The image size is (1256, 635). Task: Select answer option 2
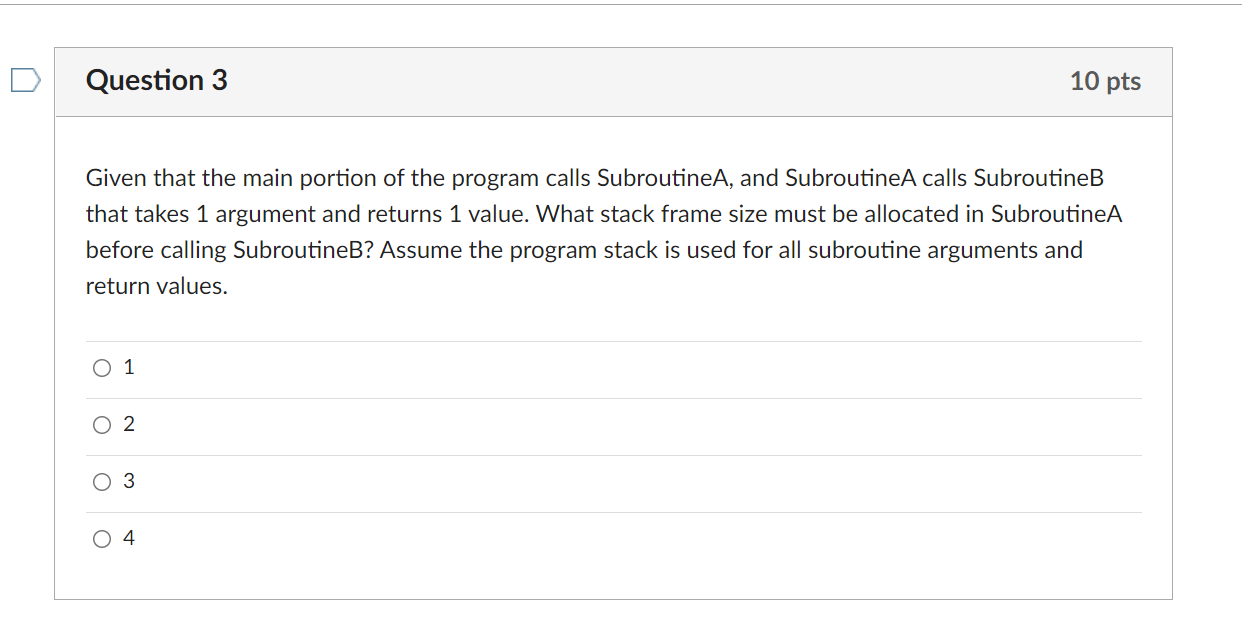click(101, 424)
